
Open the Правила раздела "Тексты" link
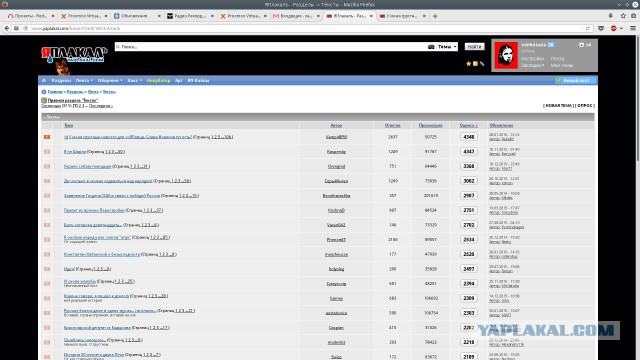[x=73, y=100]
